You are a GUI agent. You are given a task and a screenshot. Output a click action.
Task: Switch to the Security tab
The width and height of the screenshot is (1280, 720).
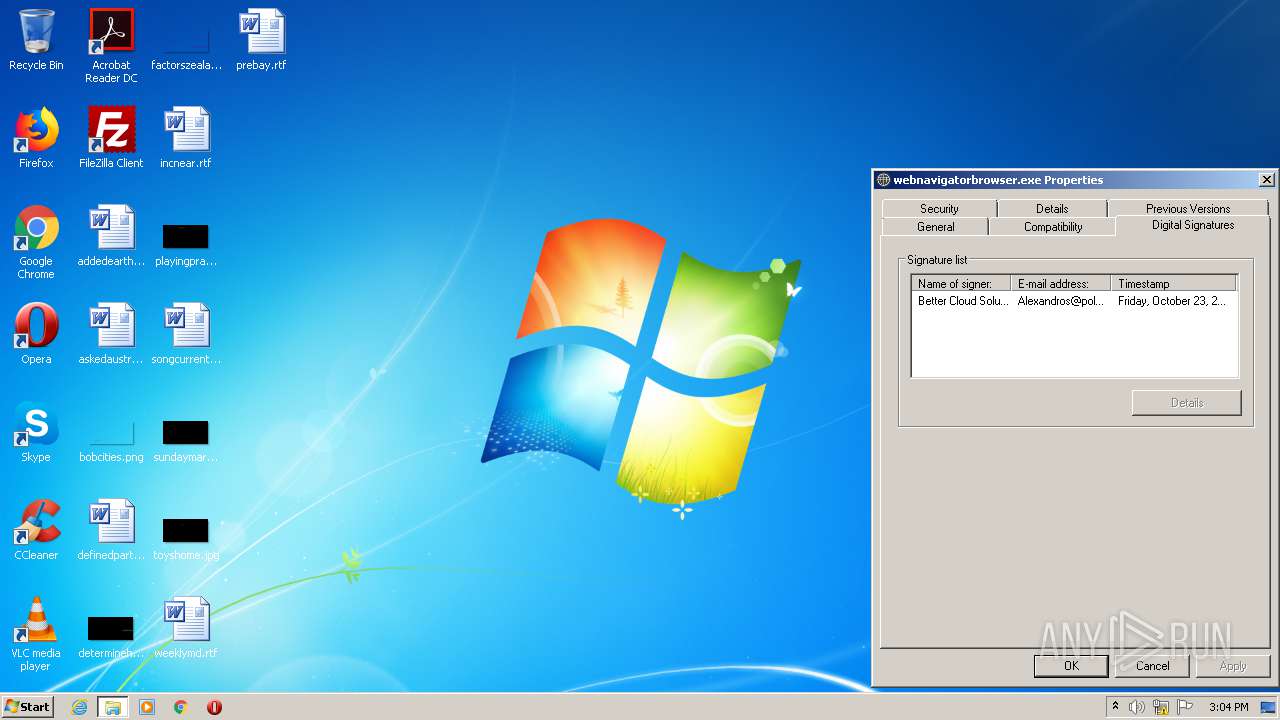[x=939, y=208]
